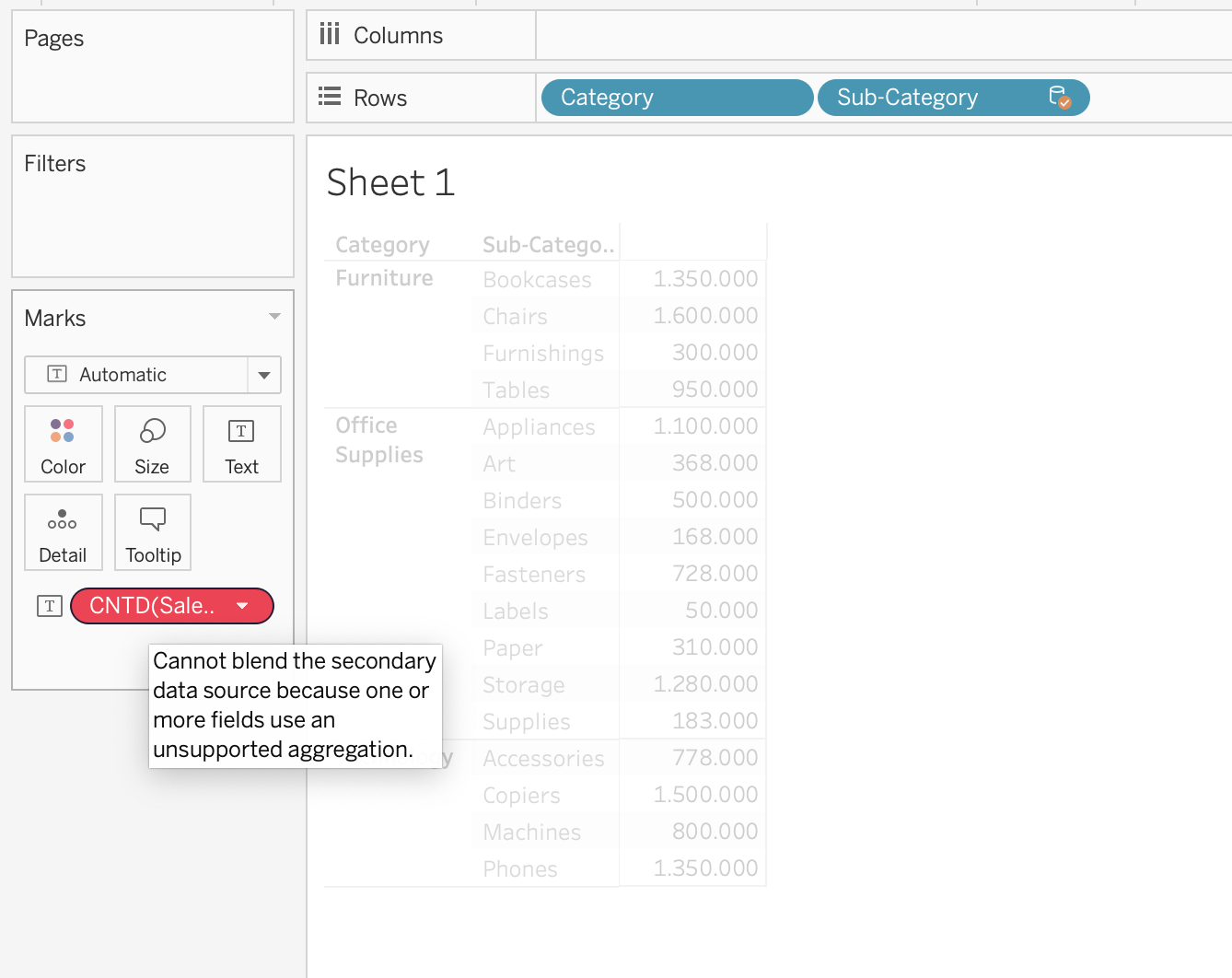Collapse the Marks card using its chevron
Screen dimensions: 1232x978
pyautogui.click(x=274, y=317)
